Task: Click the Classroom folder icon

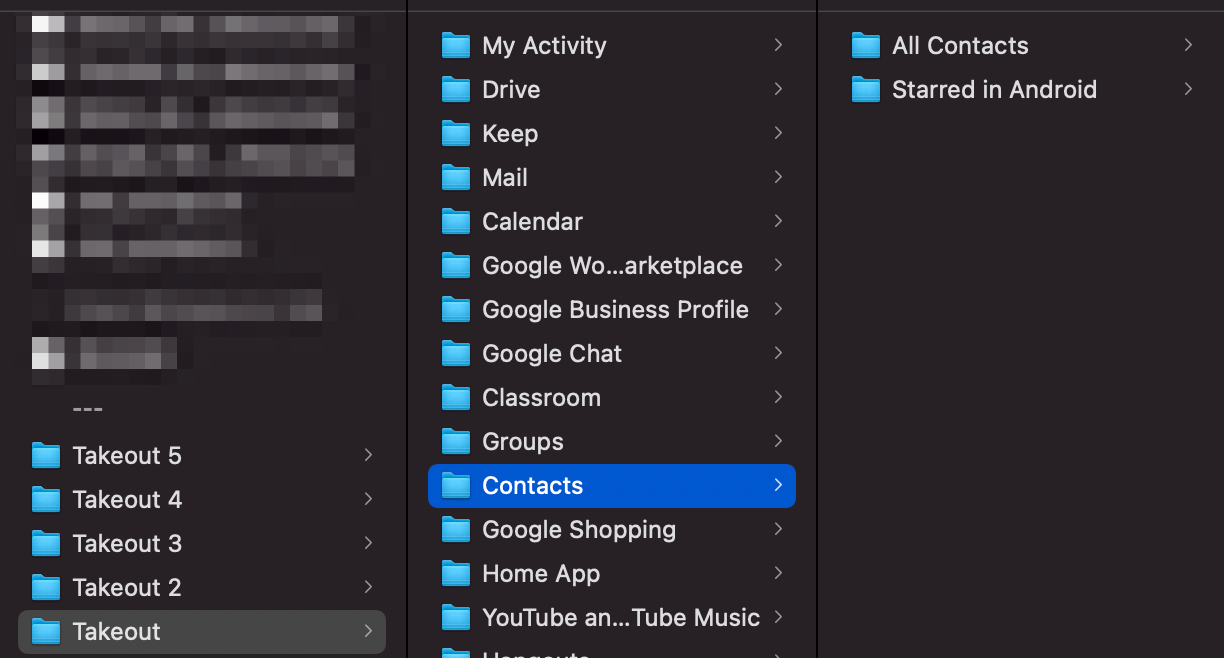Action: (x=456, y=398)
